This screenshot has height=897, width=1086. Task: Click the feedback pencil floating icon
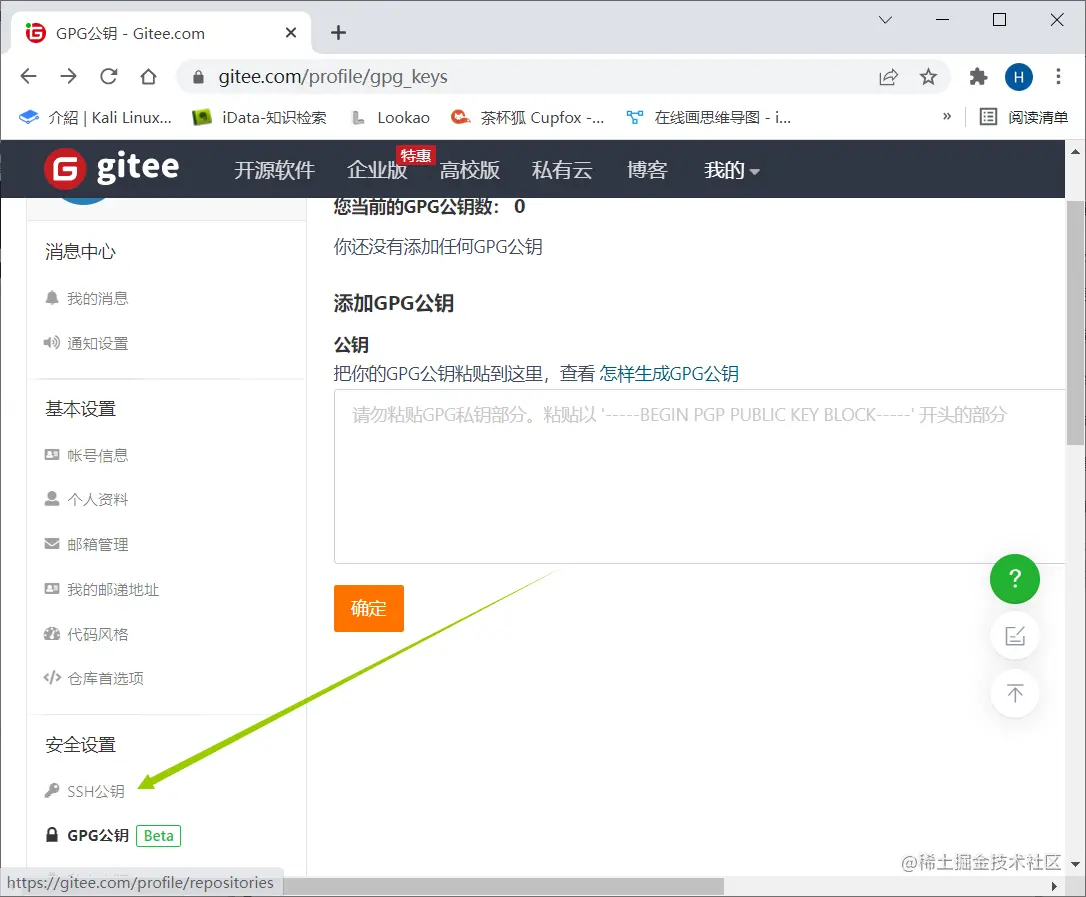pos(1014,635)
